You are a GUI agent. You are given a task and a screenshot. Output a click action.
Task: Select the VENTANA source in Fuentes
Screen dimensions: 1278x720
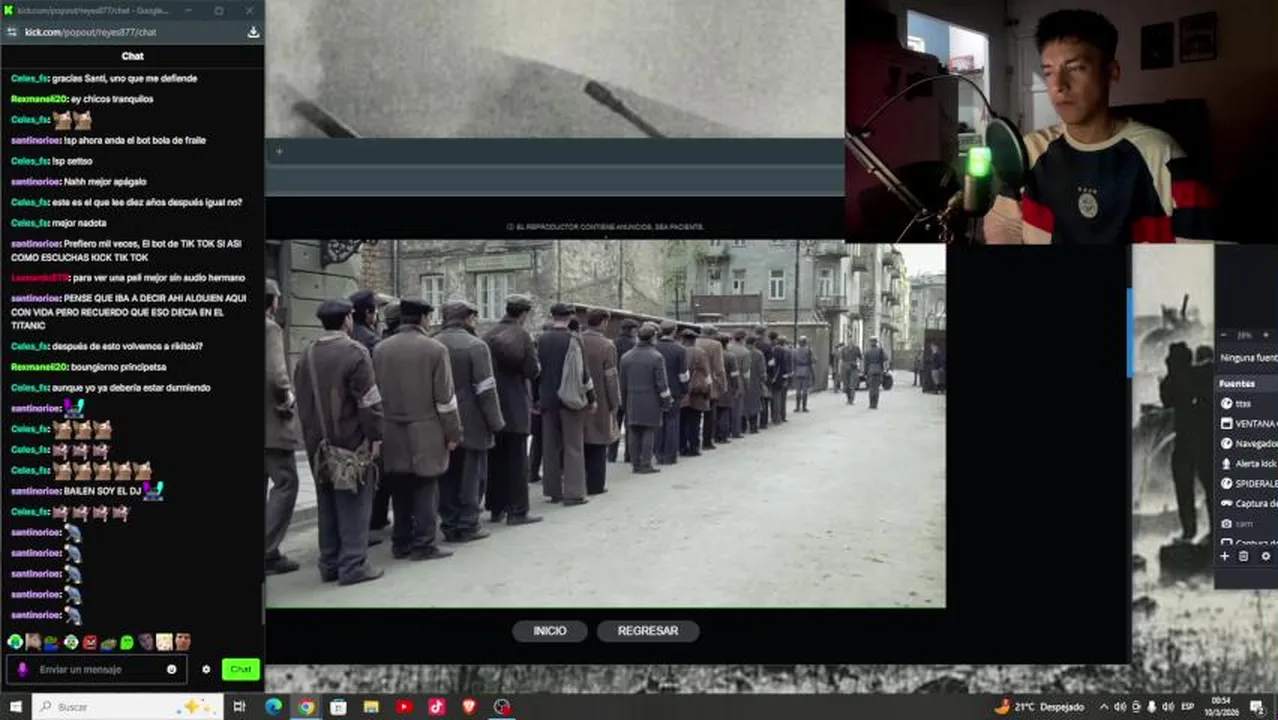pos(1247,423)
